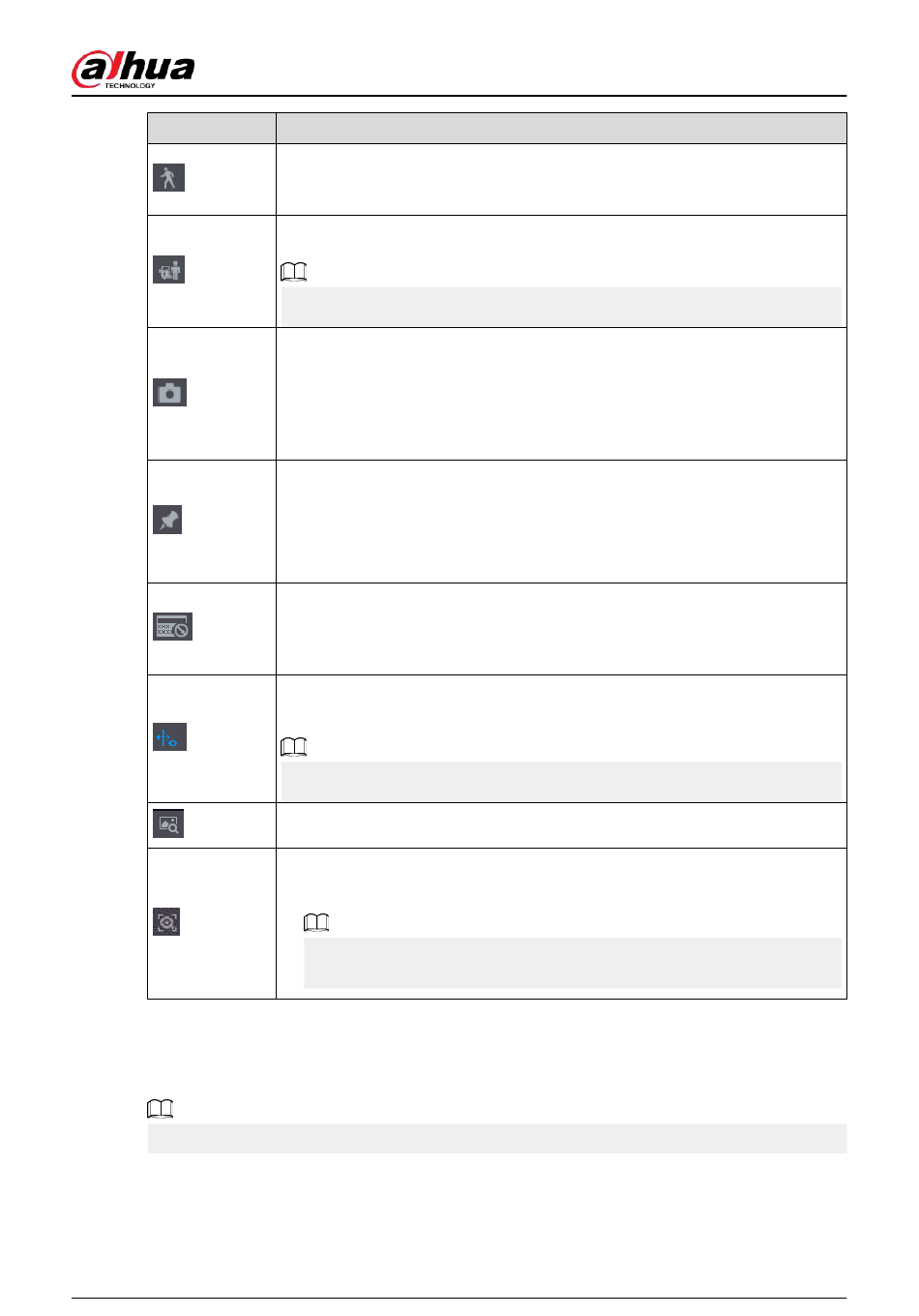
Task: Click the image search magnifier icon
Action: coord(168,823)
